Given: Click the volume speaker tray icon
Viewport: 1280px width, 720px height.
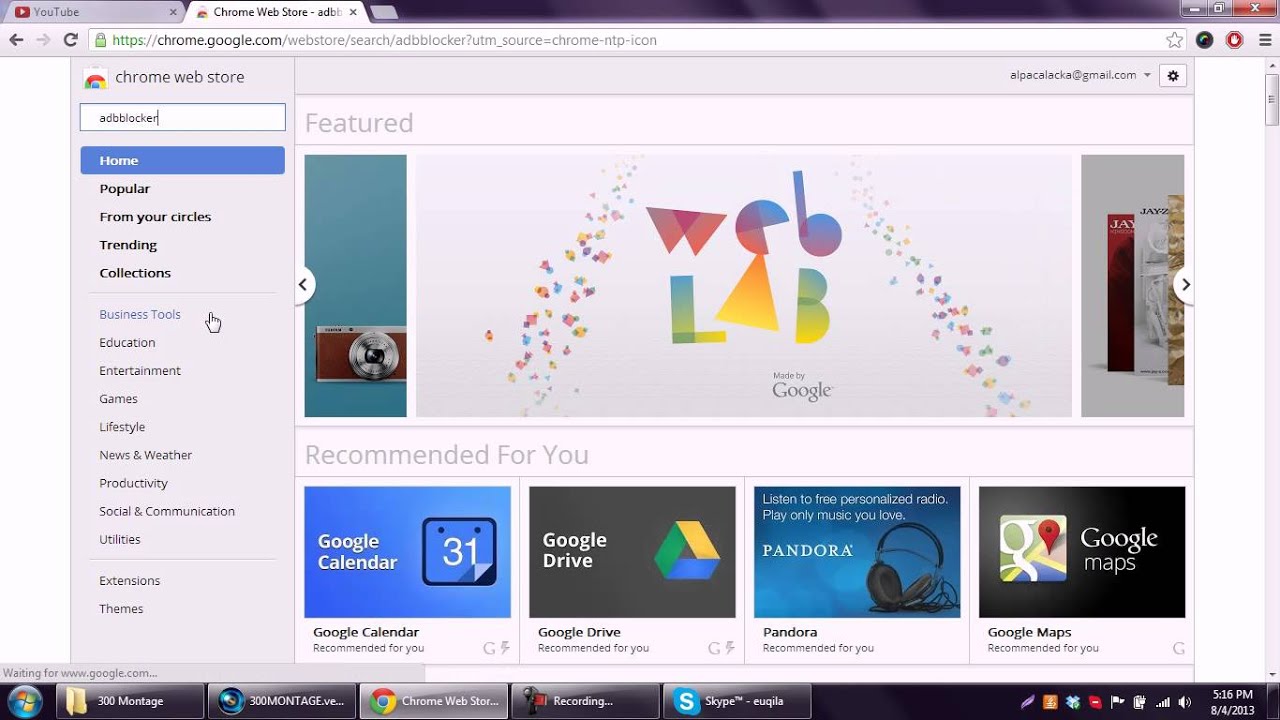Looking at the screenshot, I should click(x=1184, y=702).
